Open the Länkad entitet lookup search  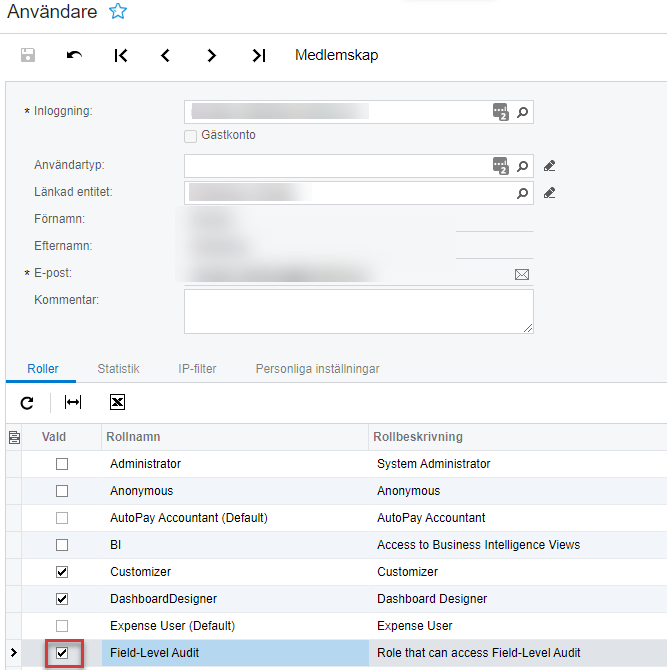522,193
